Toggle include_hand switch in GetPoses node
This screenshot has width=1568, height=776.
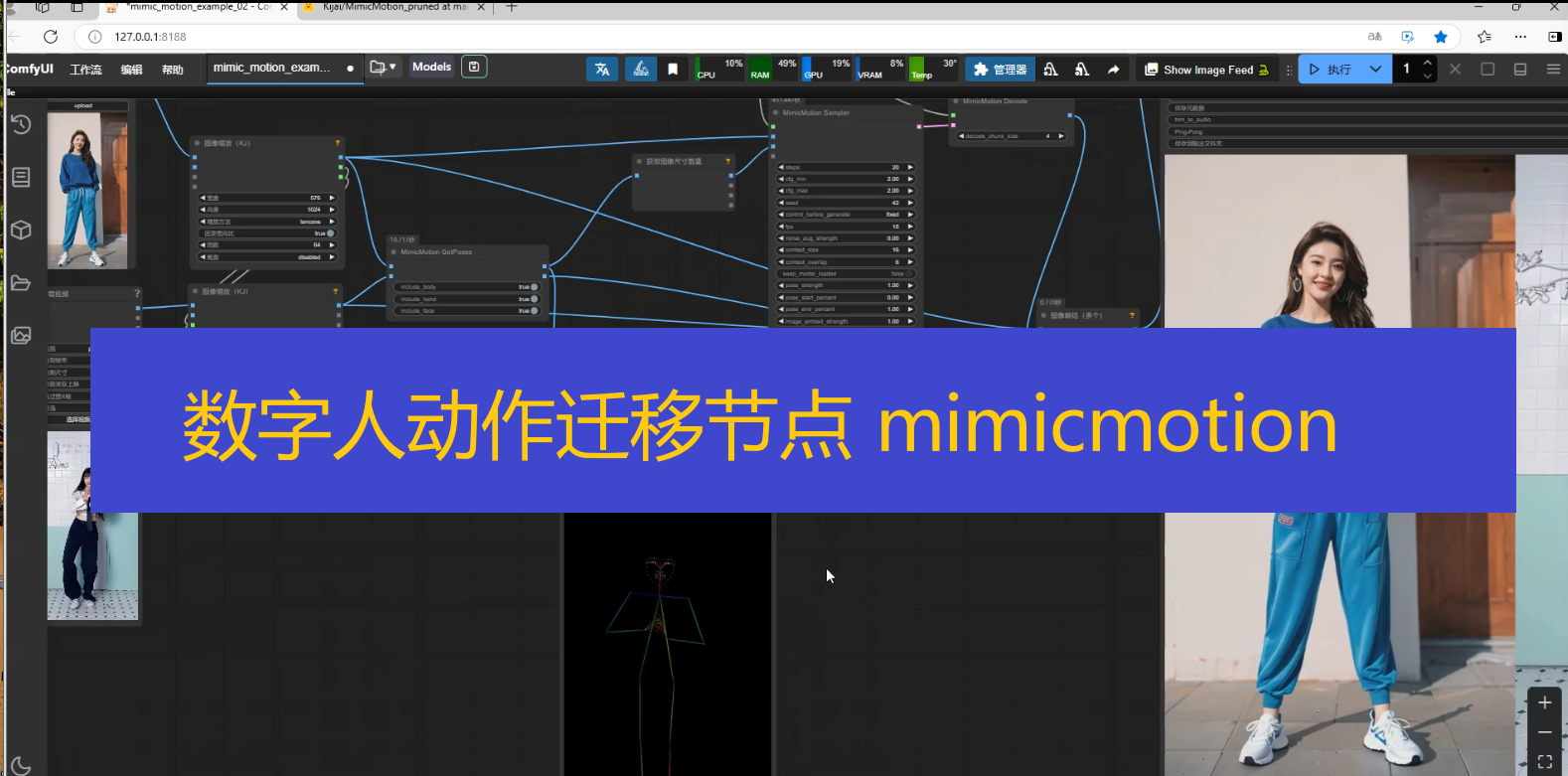tap(534, 299)
